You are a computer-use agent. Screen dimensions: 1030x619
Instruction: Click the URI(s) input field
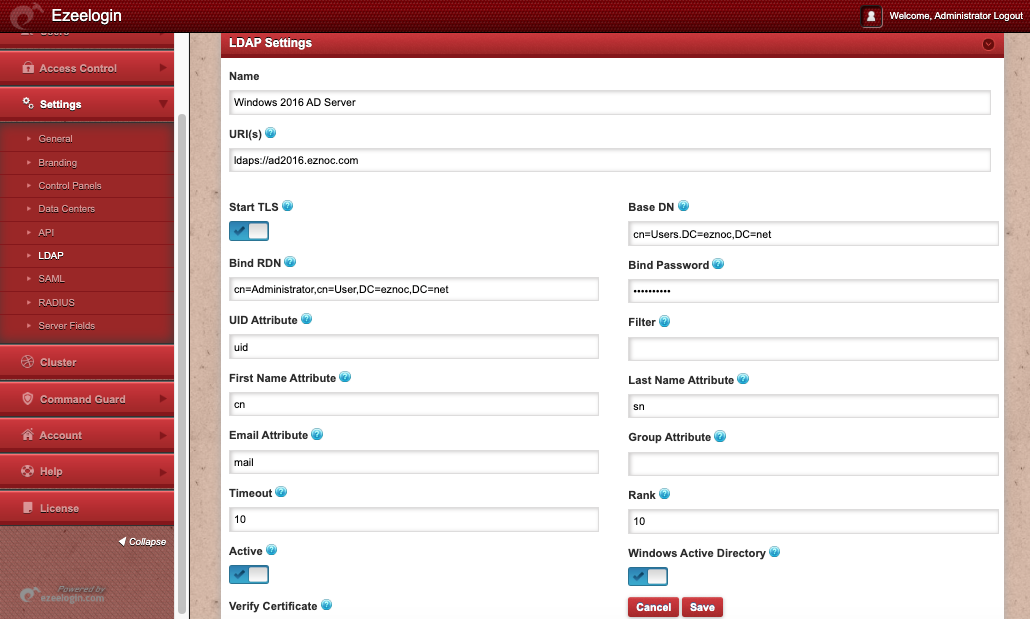click(x=610, y=160)
